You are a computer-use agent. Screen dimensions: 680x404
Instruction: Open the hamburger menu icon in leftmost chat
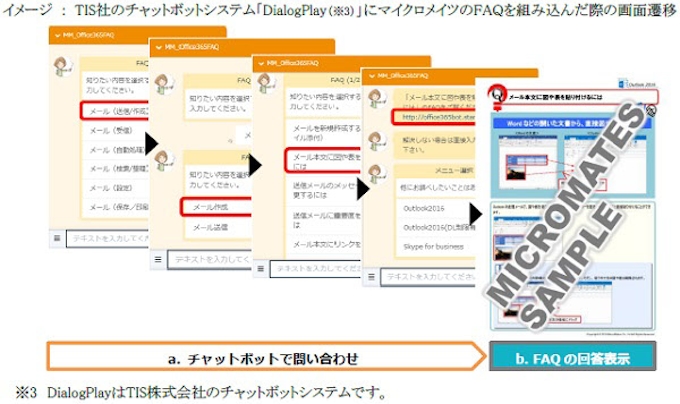pos(58,239)
